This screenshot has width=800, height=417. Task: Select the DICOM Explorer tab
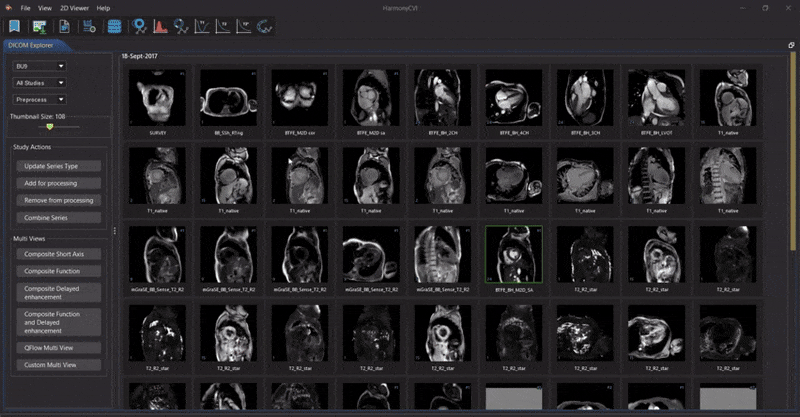tap(31, 45)
